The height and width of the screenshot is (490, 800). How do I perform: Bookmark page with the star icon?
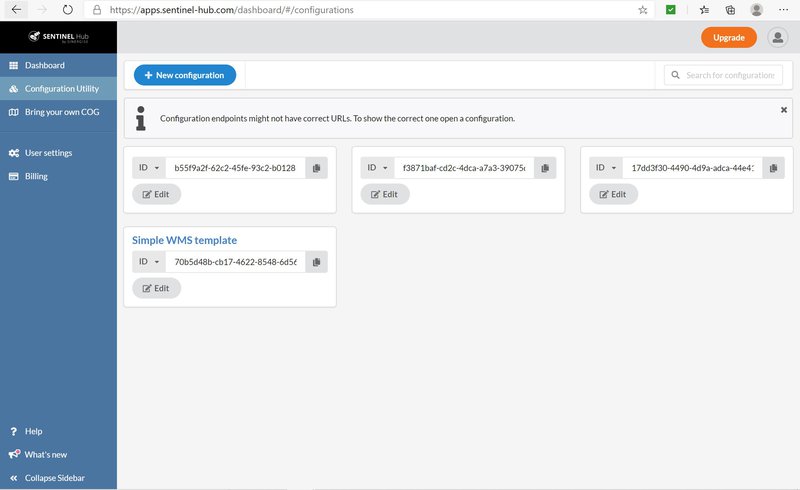tap(643, 10)
